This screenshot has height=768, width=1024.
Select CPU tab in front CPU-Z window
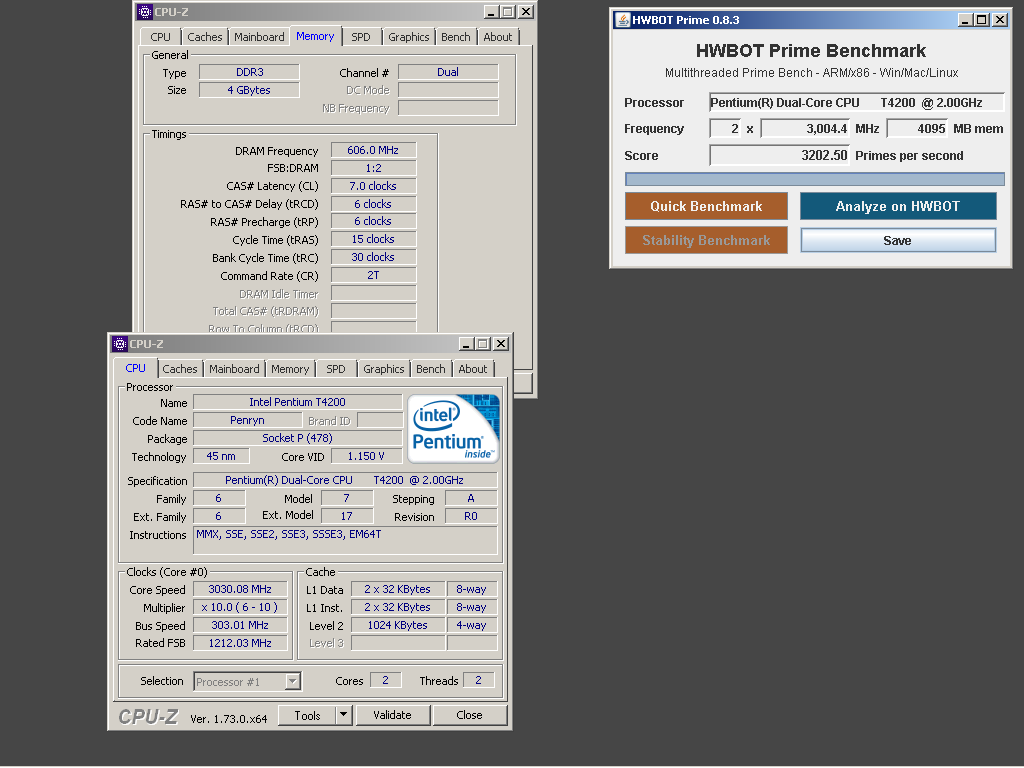(135, 368)
